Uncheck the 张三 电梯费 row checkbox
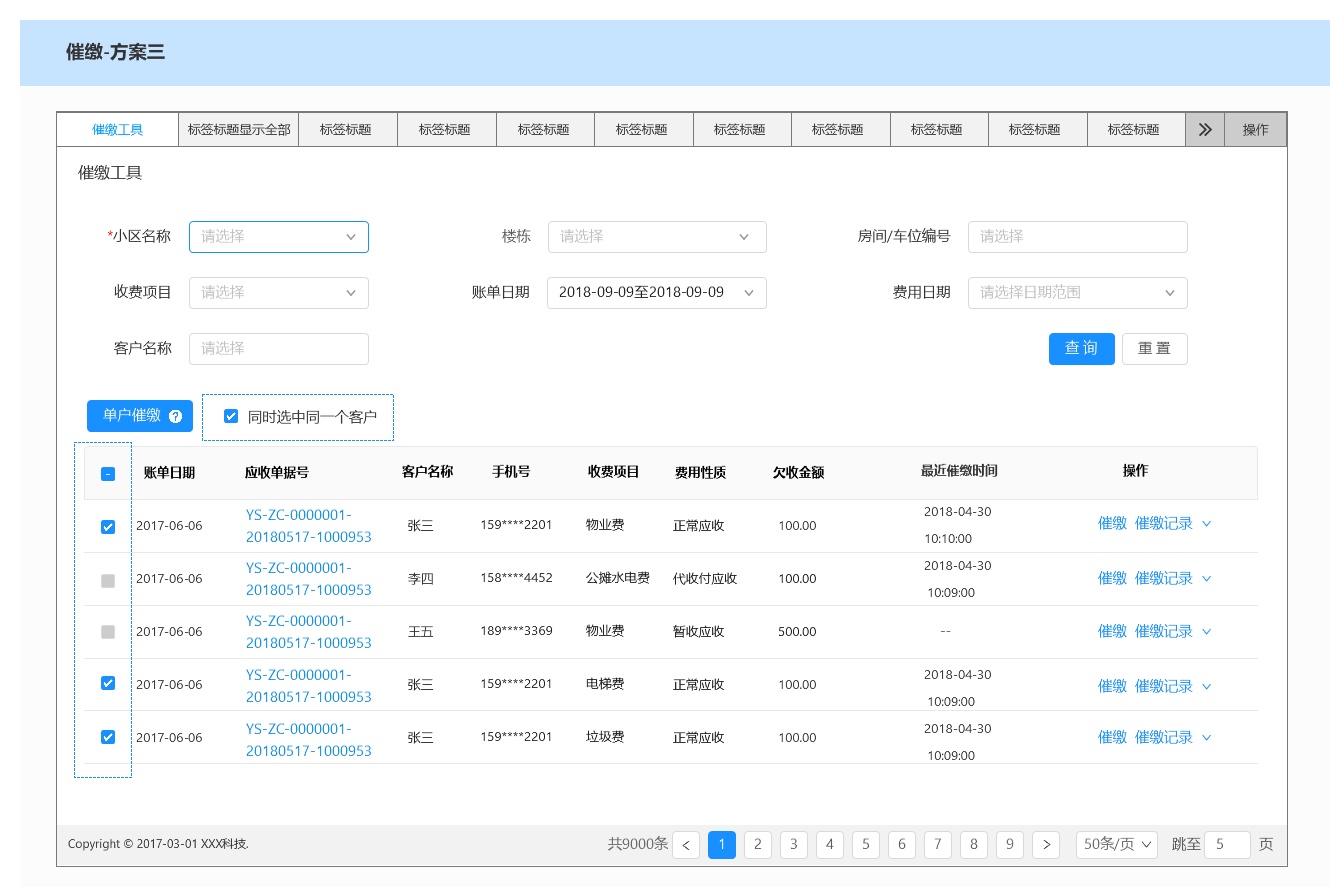This screenshot has width=1330, height=887. 108,683
